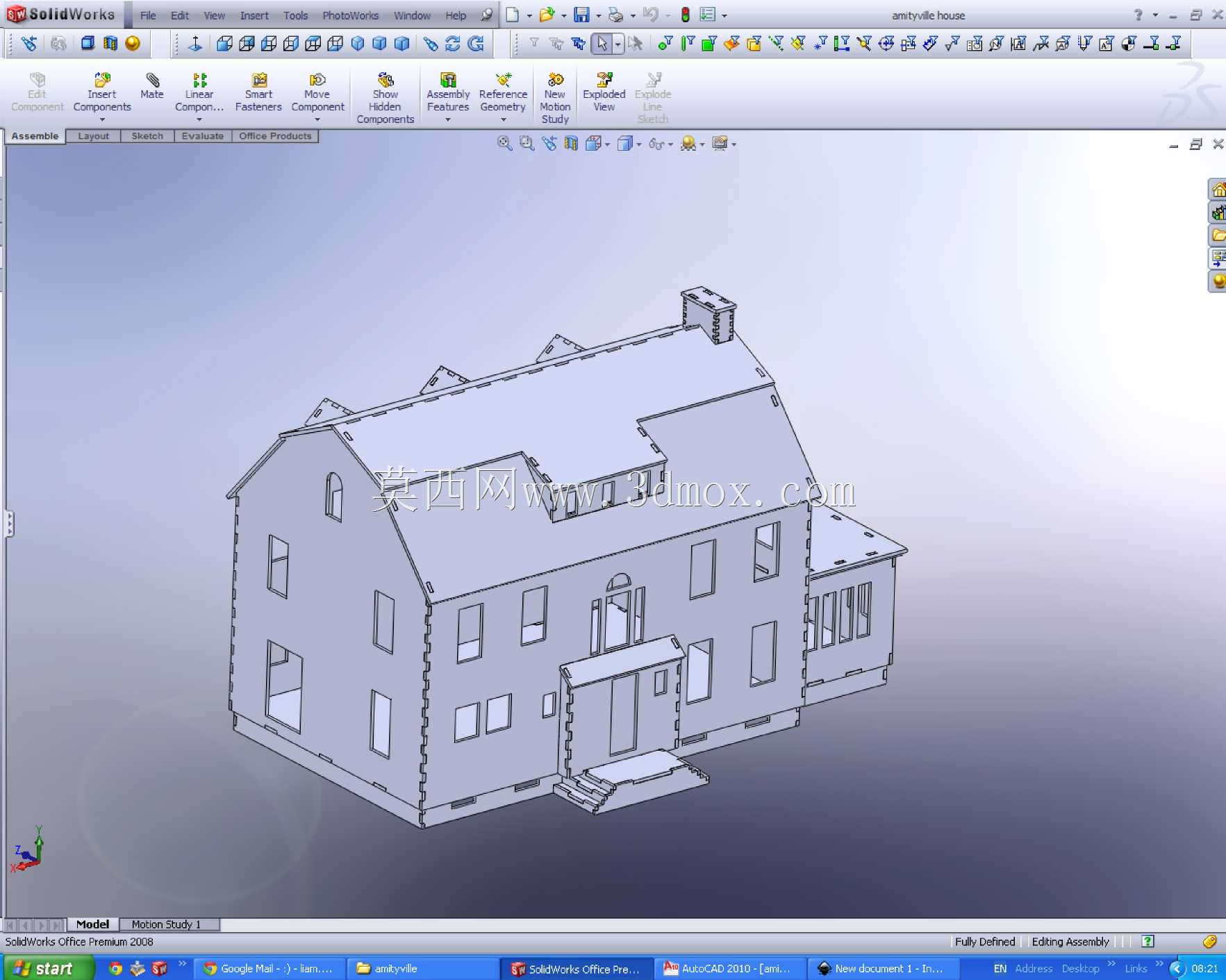
Task: Click the Save disk icon
Action: coord(581,15)
